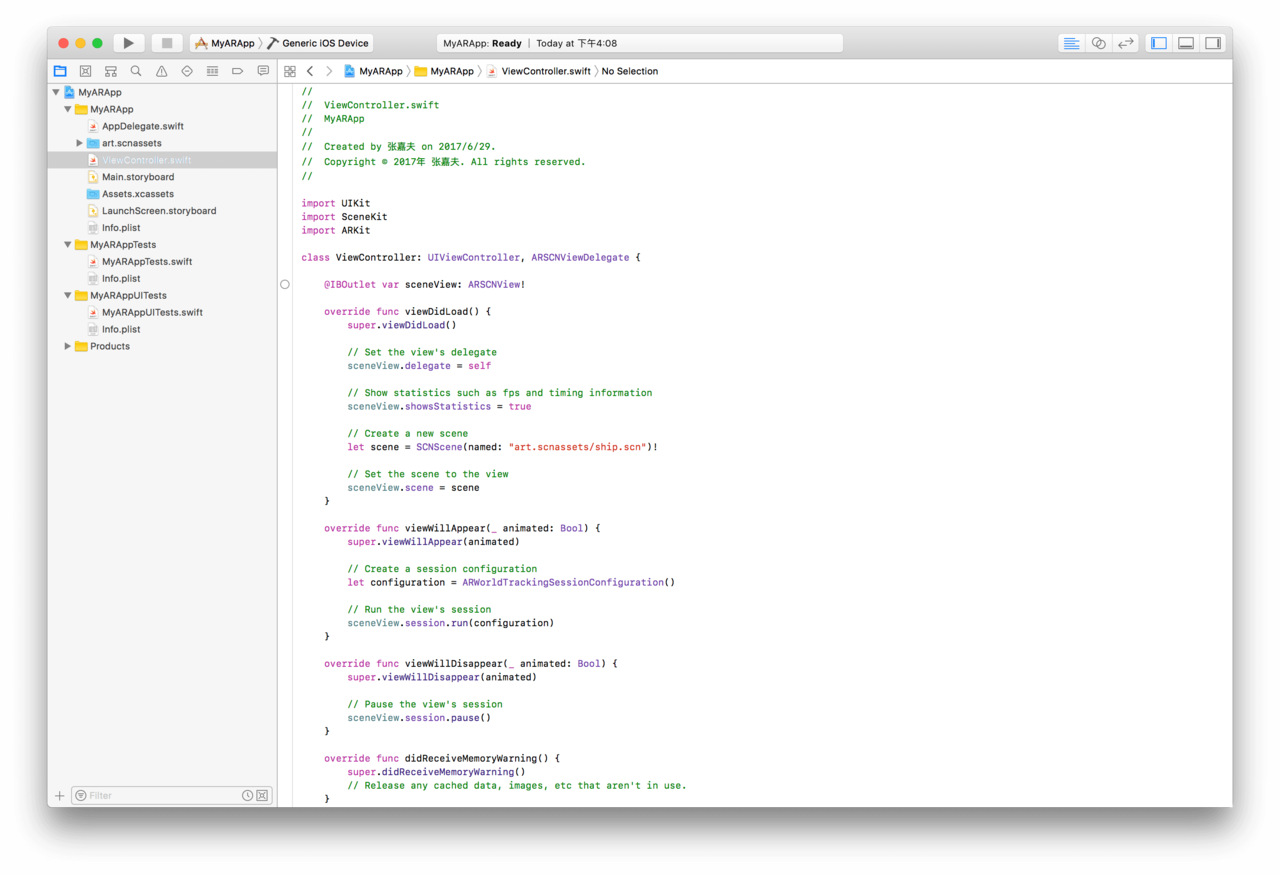Filter navigator by recently edited files
The width and height of the screenshot is (1280, 875).
[x=247, y=796]
